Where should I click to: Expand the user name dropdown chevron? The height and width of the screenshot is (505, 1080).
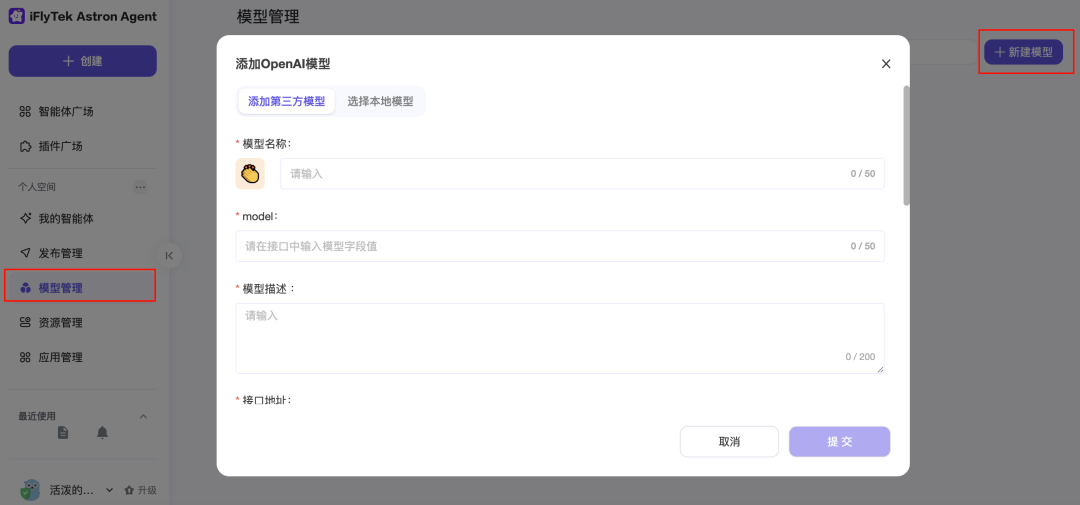point(109,490)
